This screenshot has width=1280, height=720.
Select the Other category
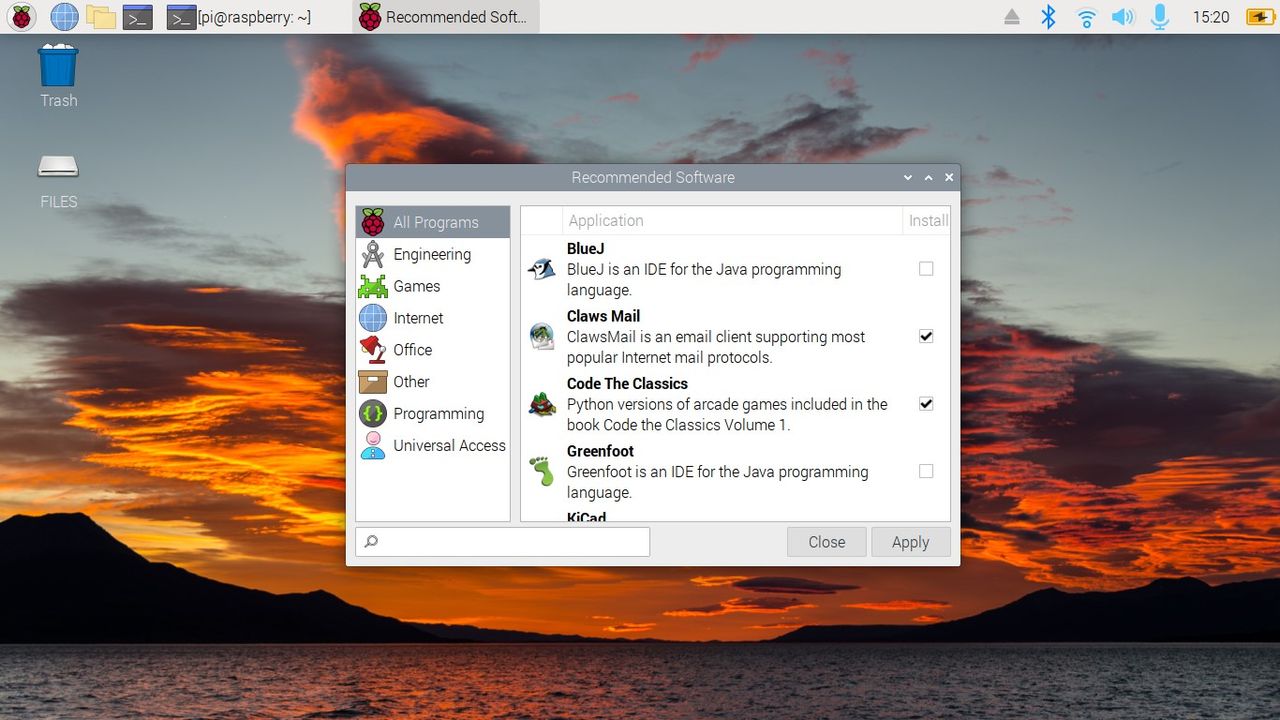[433, 382]
